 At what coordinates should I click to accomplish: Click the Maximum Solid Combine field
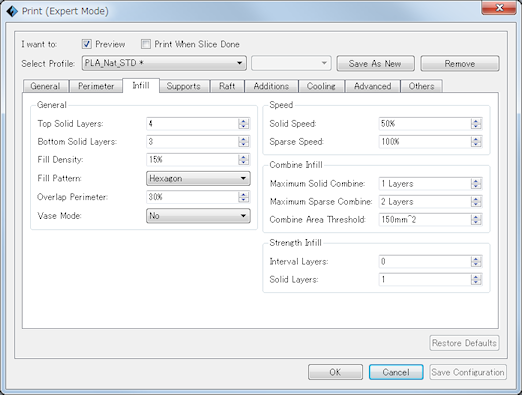425,184
